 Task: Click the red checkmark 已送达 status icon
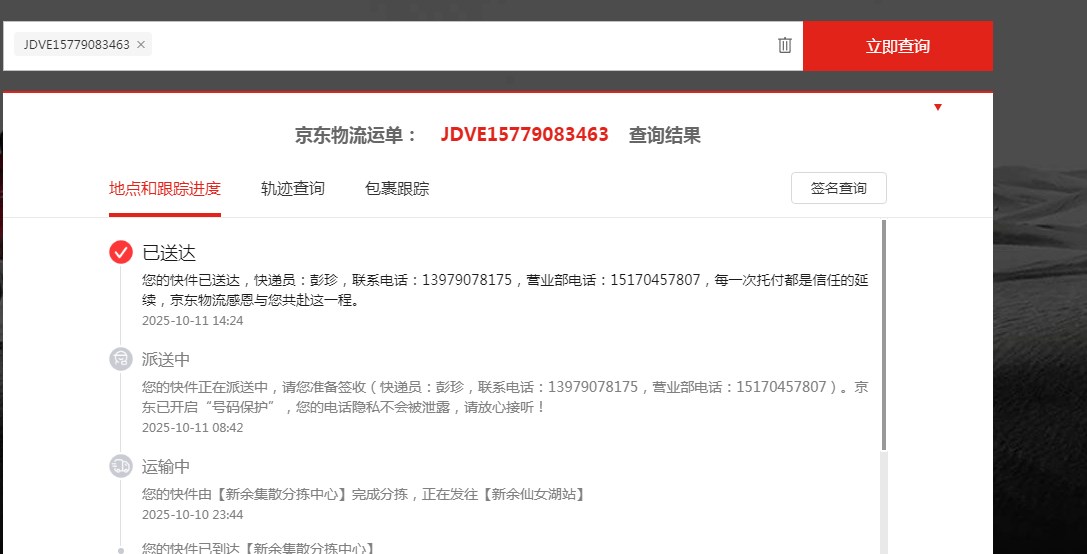pos(121,252)
